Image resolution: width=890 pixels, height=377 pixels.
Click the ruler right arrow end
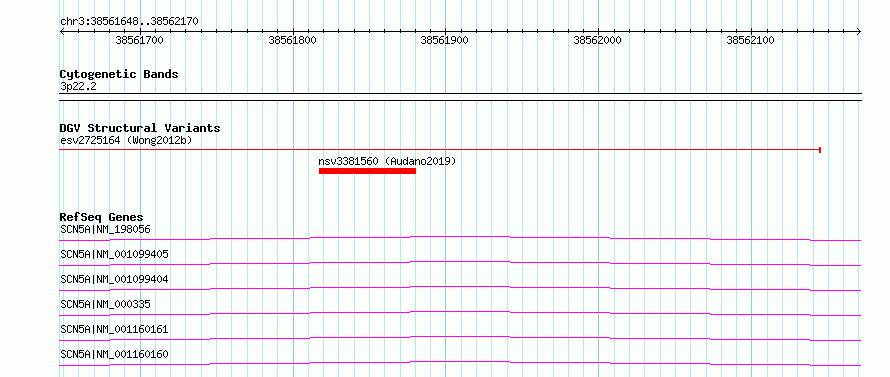click(x=859, y=32)
